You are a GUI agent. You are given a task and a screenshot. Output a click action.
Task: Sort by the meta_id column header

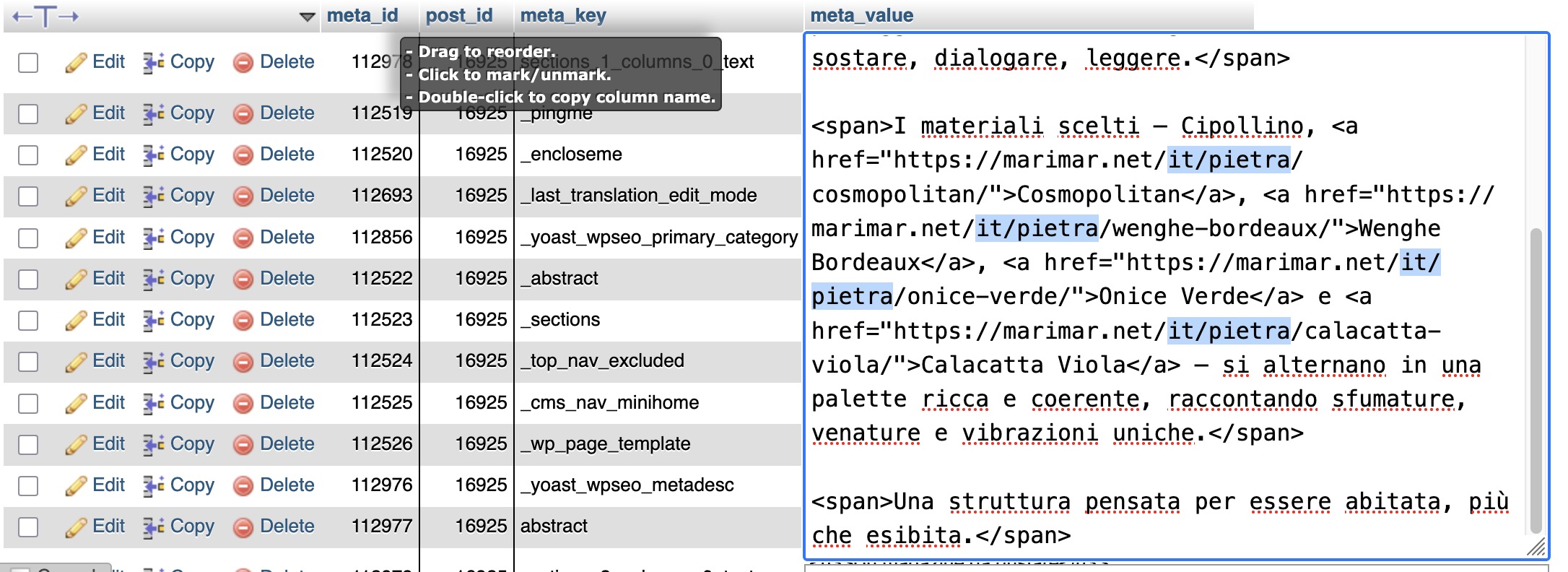(362, 15)
